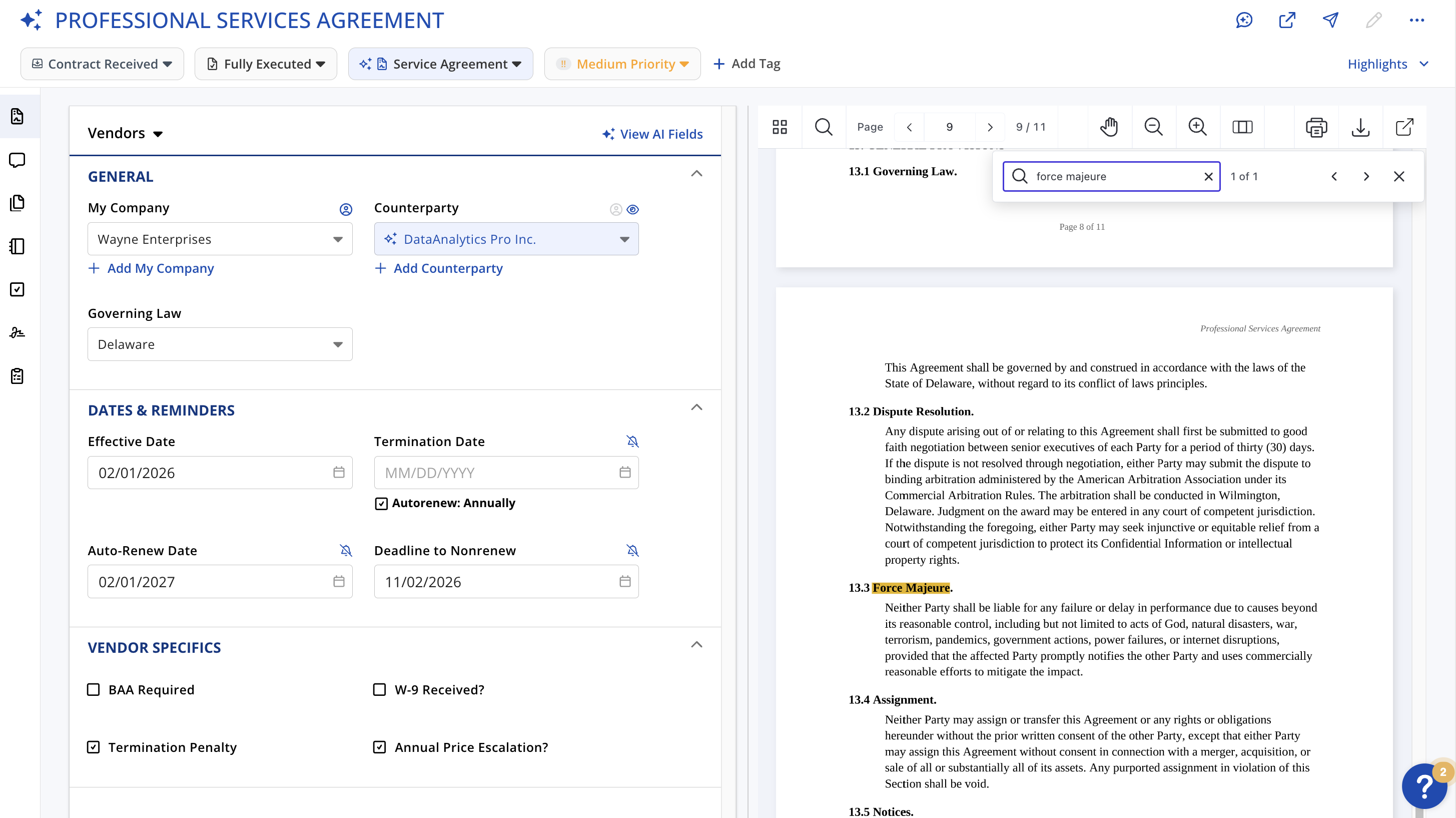The image size is (1456, 818).
Task: Click the Deadline to Nonrenew date field
Action: pos(506,582)
